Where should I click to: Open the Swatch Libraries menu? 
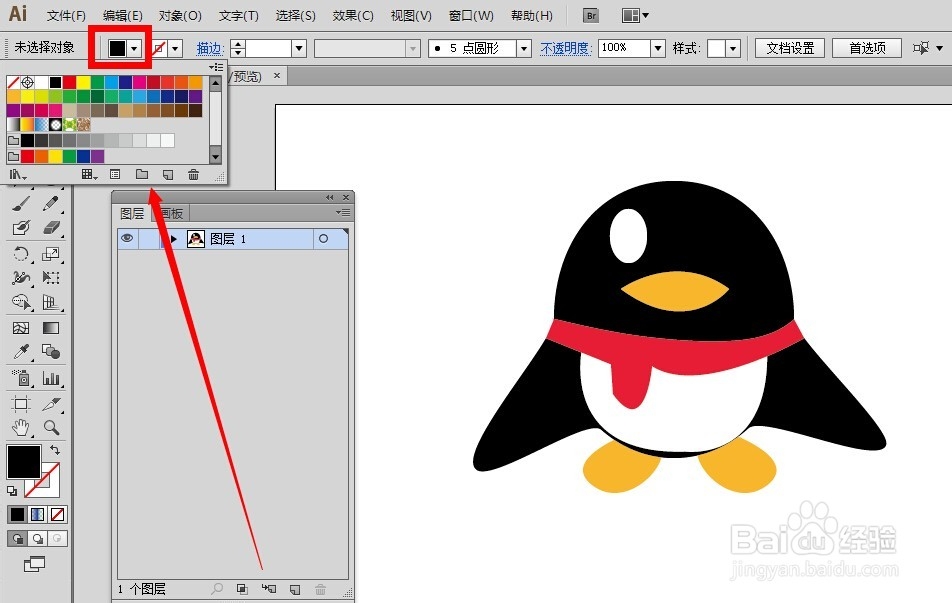click(x=18, y=175)
